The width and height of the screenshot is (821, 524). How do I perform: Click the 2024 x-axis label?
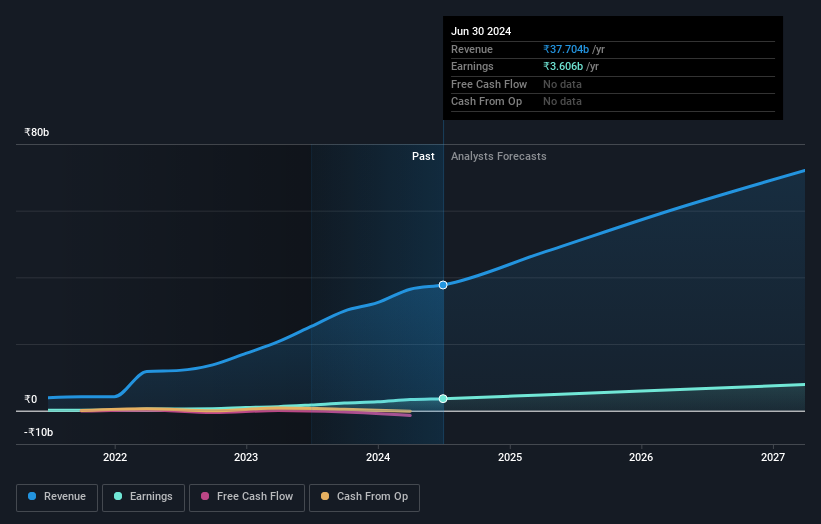(378, 457)
